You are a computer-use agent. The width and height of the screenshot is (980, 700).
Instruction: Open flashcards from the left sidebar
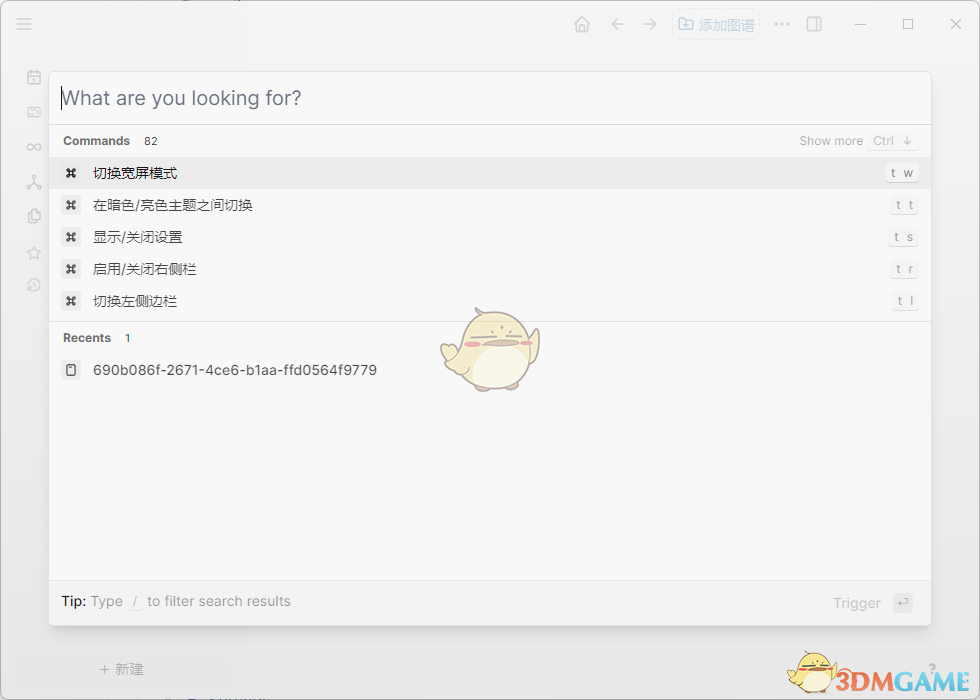pyautogui.click(x=33, y=111)
